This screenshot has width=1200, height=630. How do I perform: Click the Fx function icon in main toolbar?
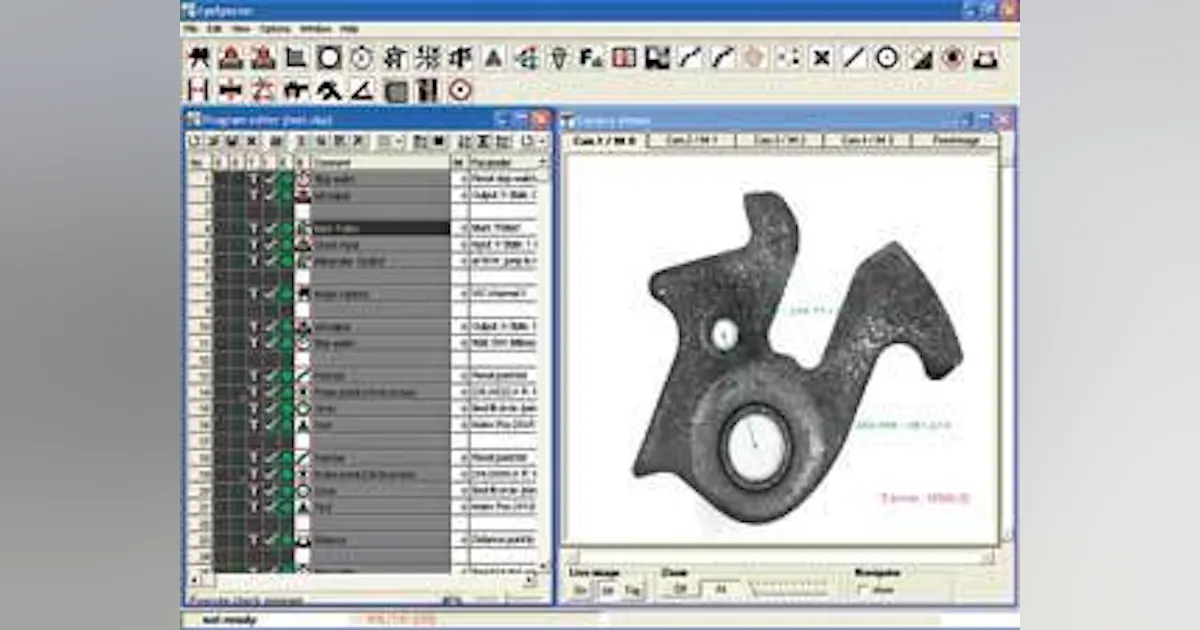click(591, 58)
